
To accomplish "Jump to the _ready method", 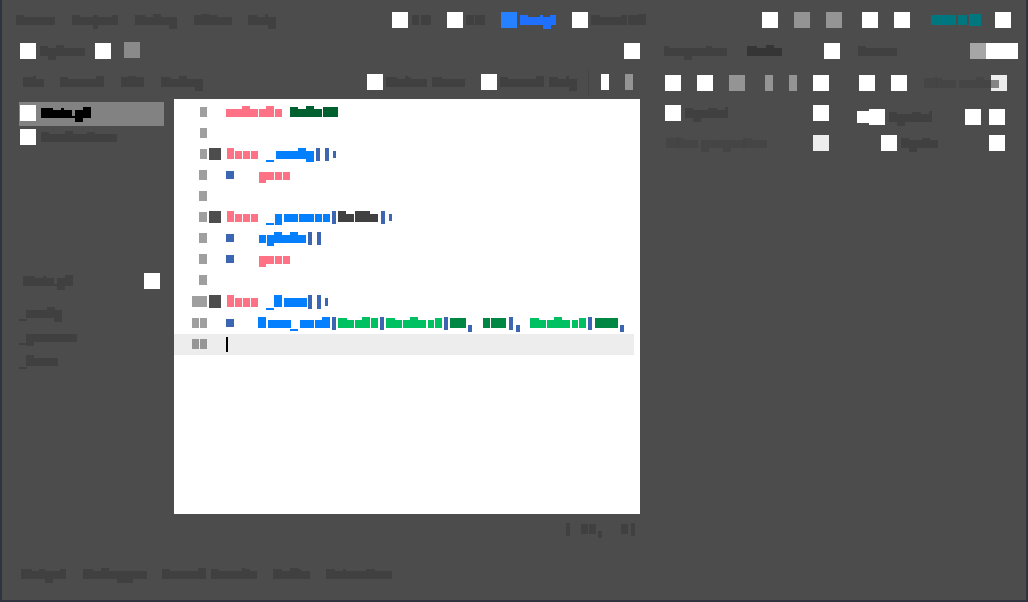I will pos(42,314).
